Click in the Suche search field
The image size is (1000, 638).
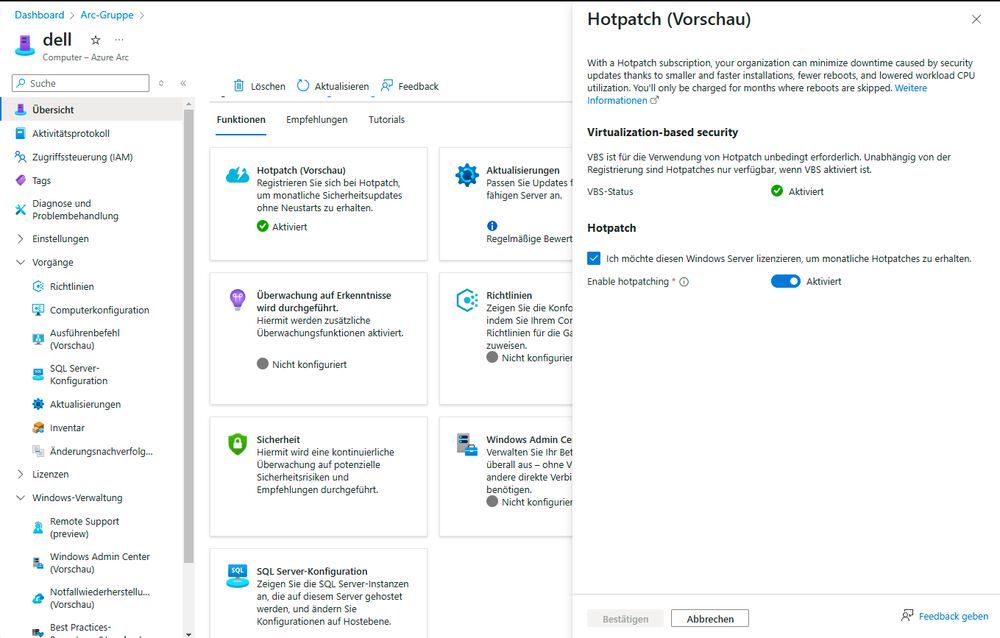pos(80,83)
